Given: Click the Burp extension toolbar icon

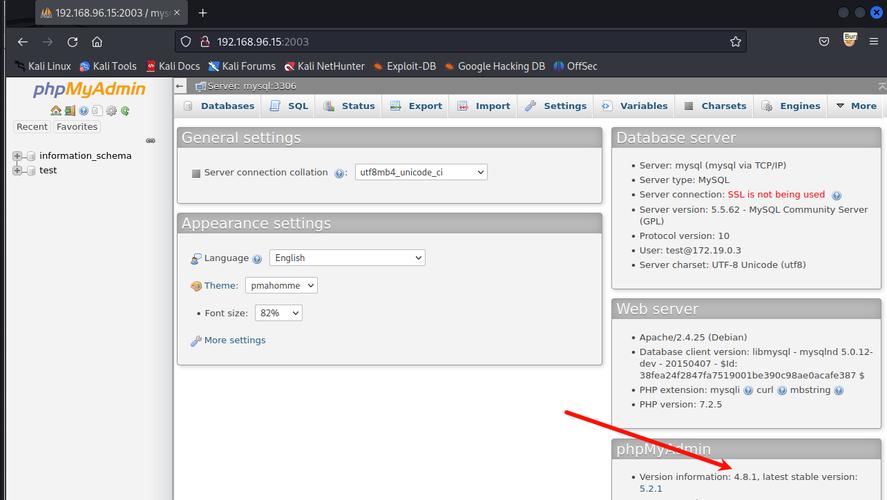Looking at the screenshot, I should pos(850,40).
